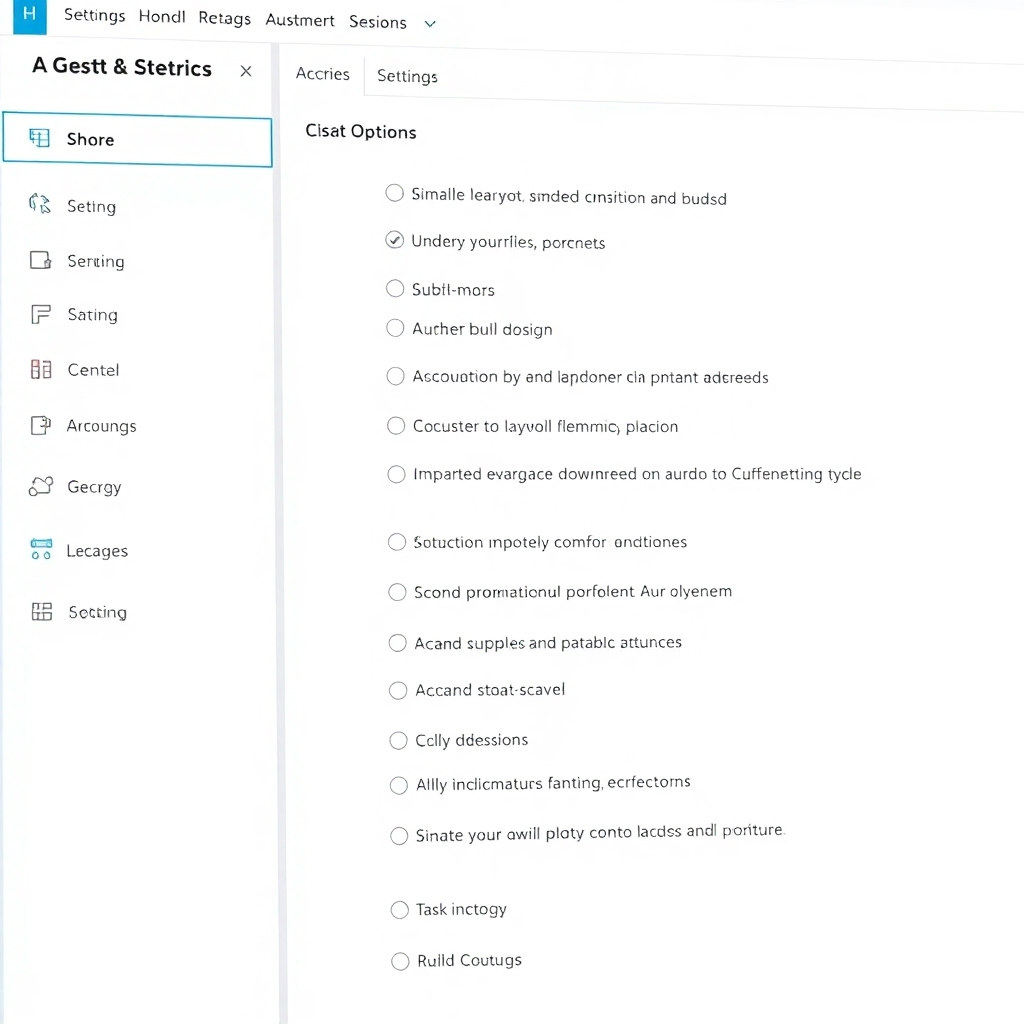Viewport: 1024px width, 1024px height.
Task: Switch to the Accries tab
Action: [x=322, y=73]
